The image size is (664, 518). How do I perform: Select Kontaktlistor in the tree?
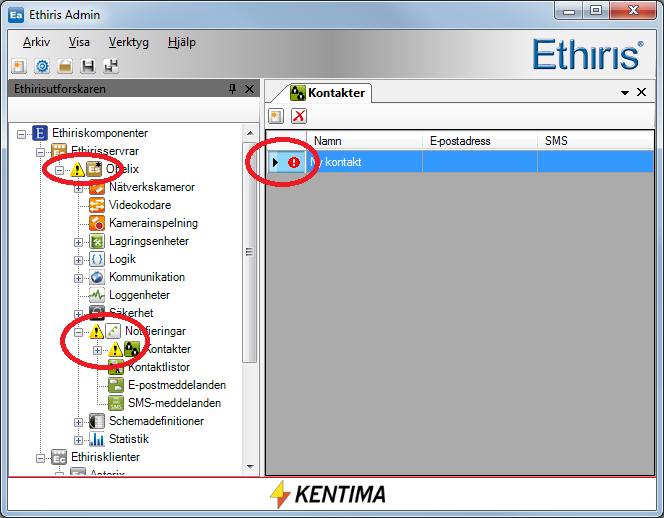(x=159, y=367)
